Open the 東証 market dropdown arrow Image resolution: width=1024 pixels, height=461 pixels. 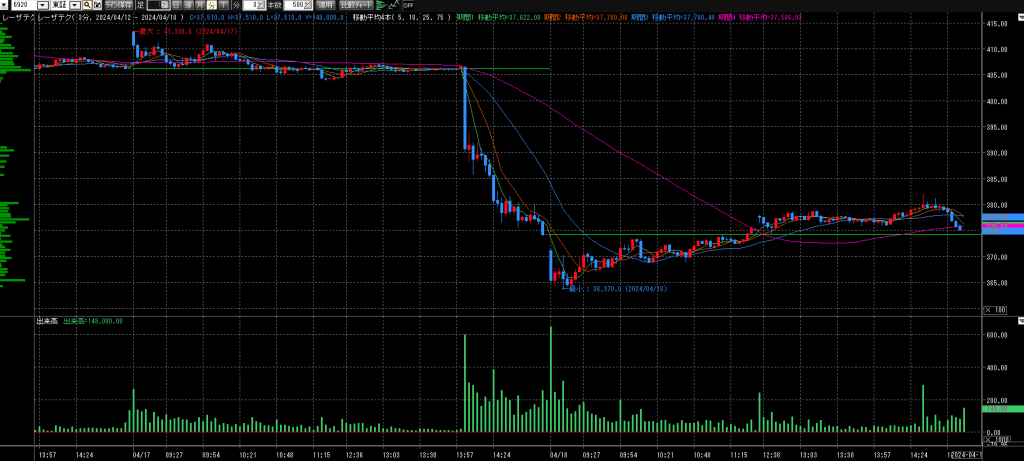74,5
